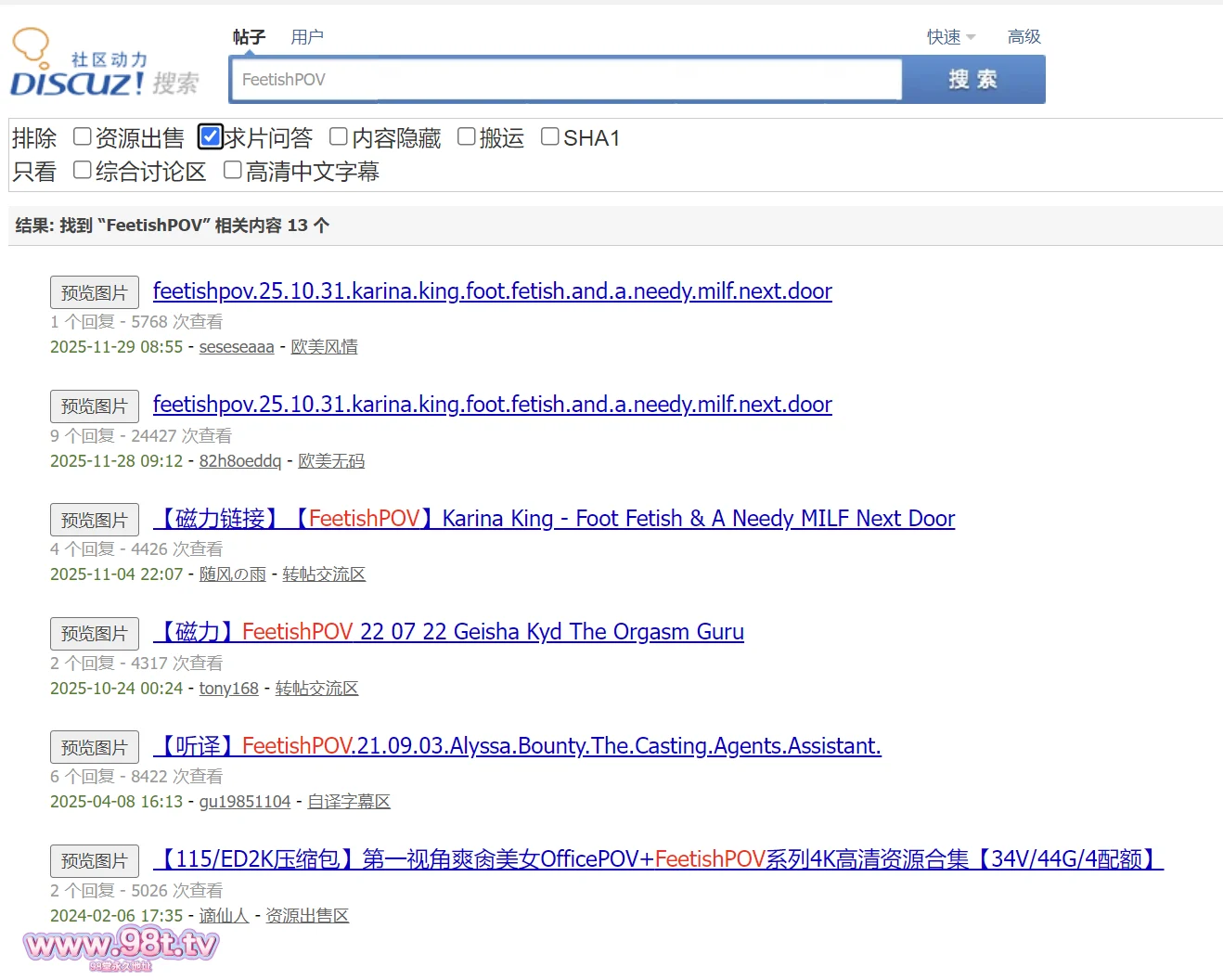
Task: Open the 资源出售区 section link
Action: point(307,916)
